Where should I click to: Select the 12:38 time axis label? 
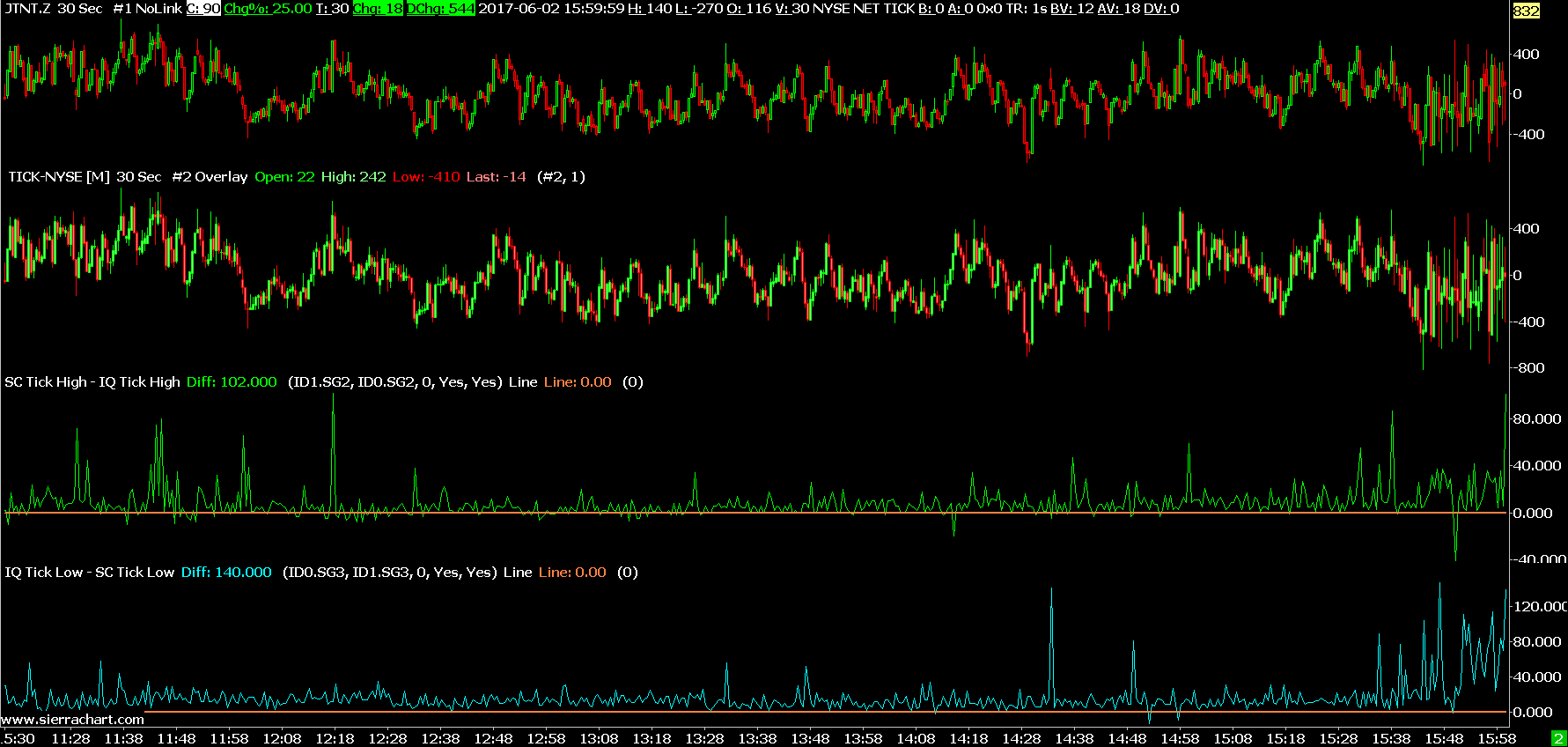tap(440, 739)
